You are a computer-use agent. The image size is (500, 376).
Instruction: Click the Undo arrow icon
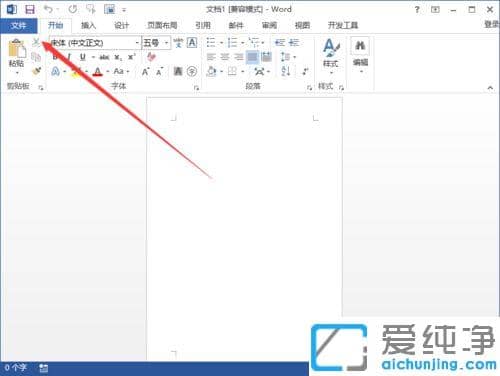pyautogui.click(x=49, y=9)
